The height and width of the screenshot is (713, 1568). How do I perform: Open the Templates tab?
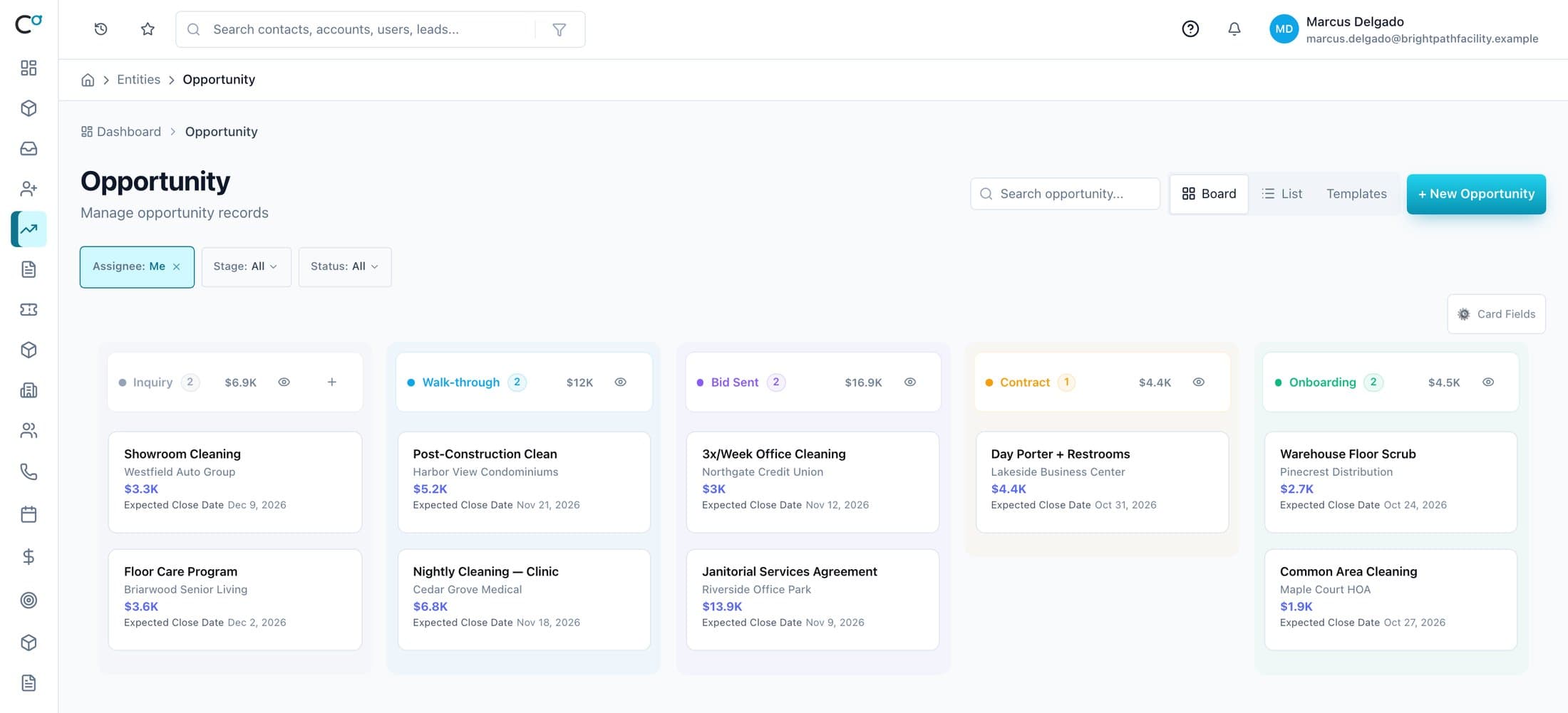pos(1356,194)
